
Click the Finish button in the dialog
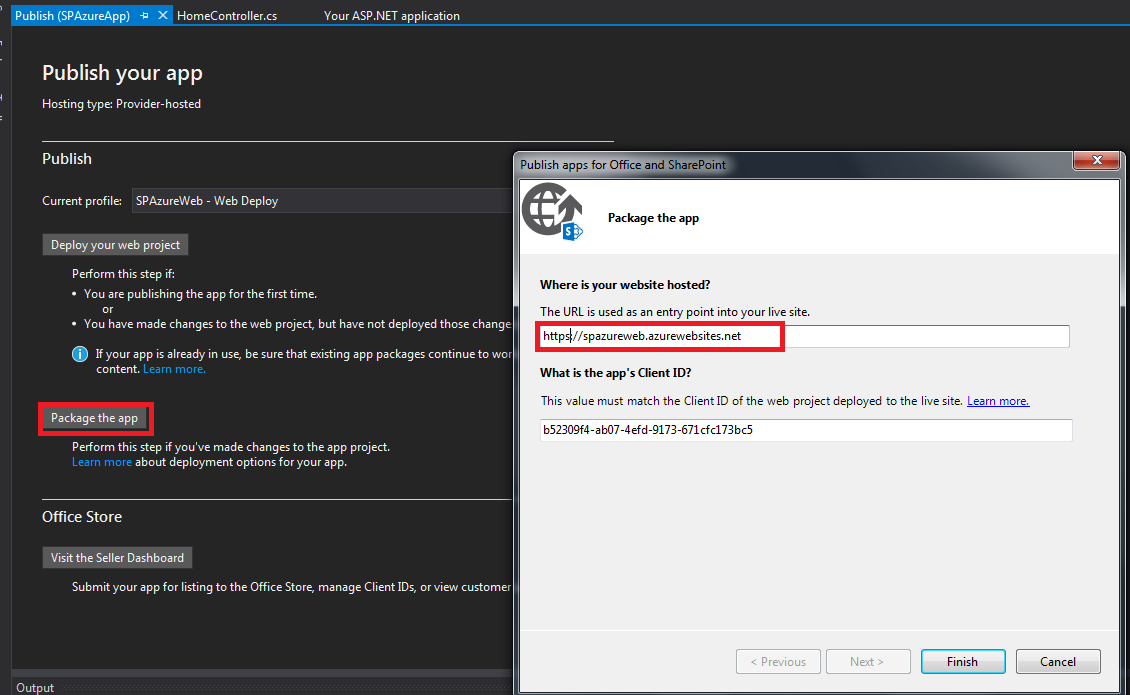pos(962,661)
